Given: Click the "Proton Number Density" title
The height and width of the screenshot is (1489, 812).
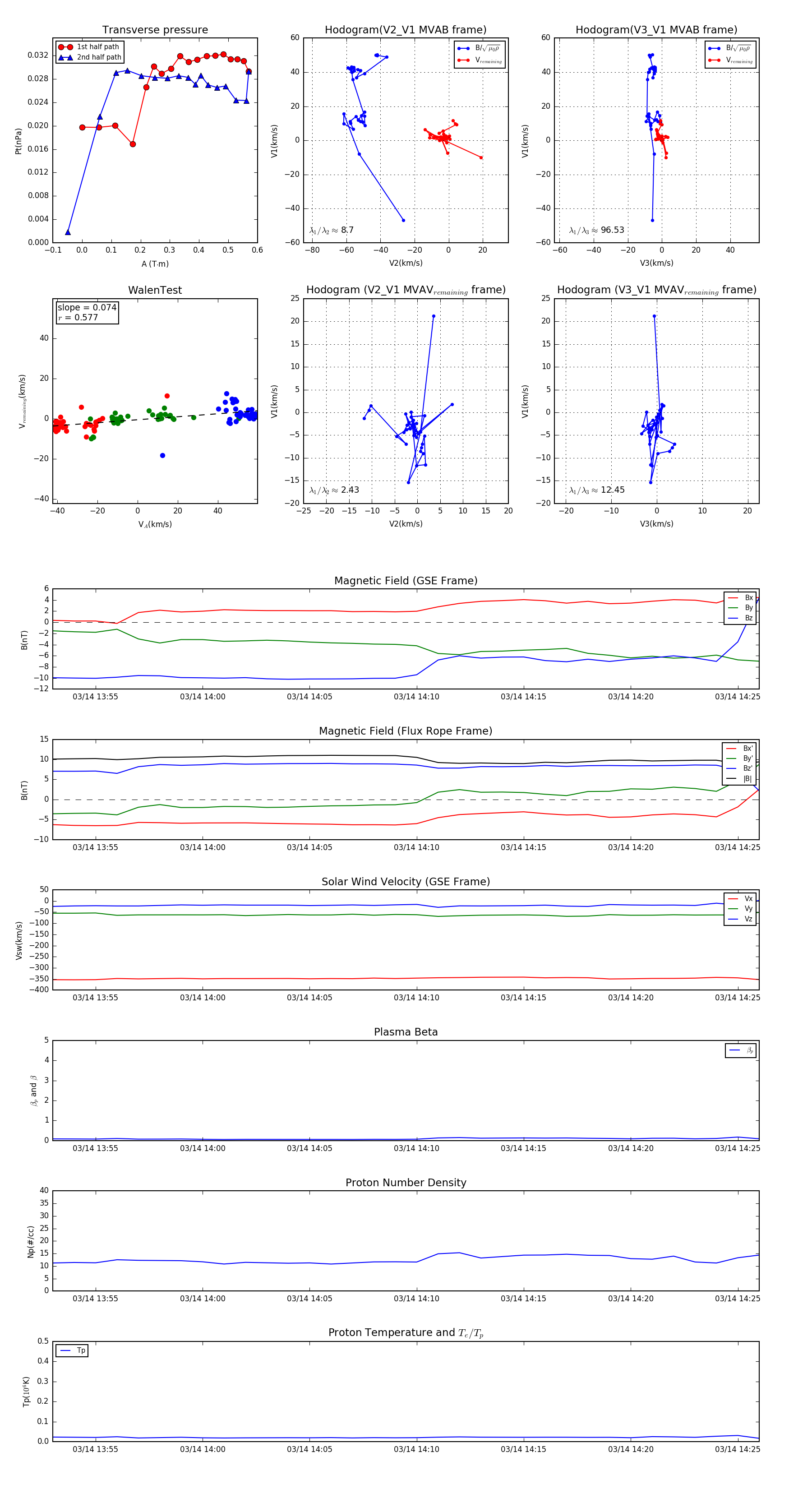Looking at the screenshot, I should pyautogui.click(x=406, y=1183).
